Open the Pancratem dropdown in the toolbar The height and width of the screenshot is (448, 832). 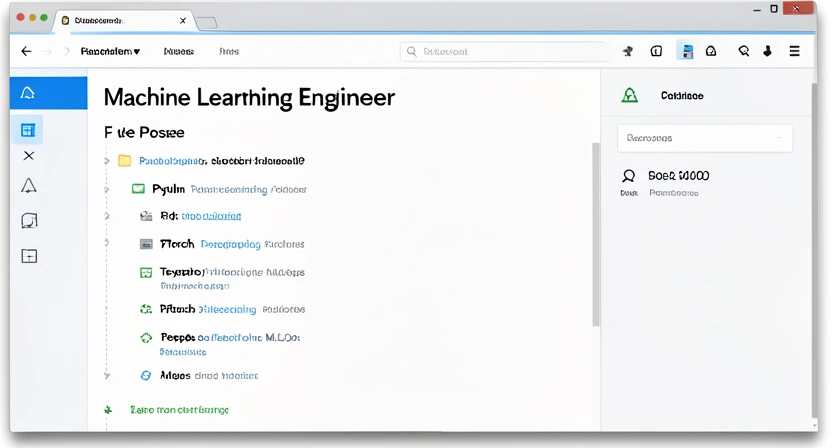point(110,51)
